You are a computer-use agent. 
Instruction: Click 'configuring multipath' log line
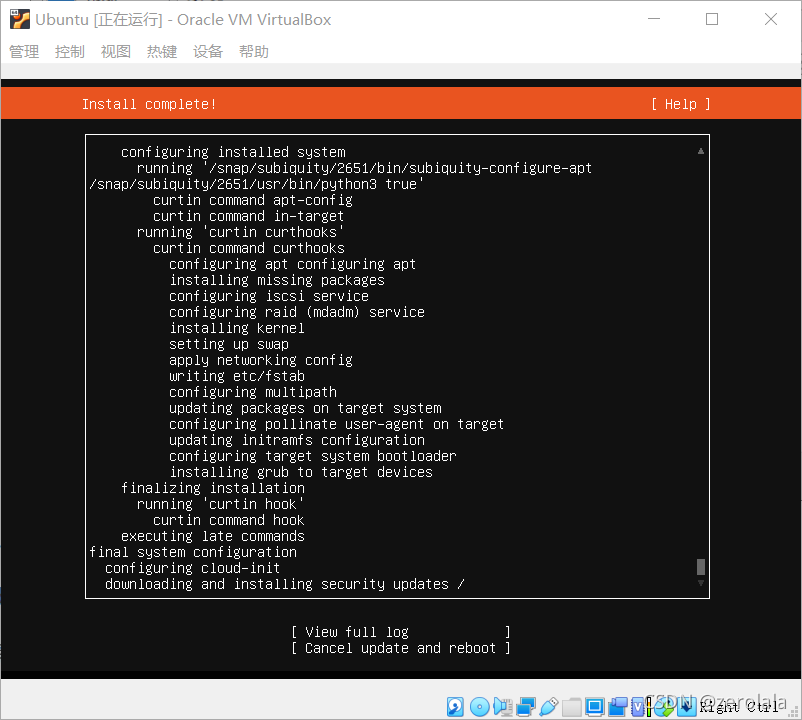(253, 392)
